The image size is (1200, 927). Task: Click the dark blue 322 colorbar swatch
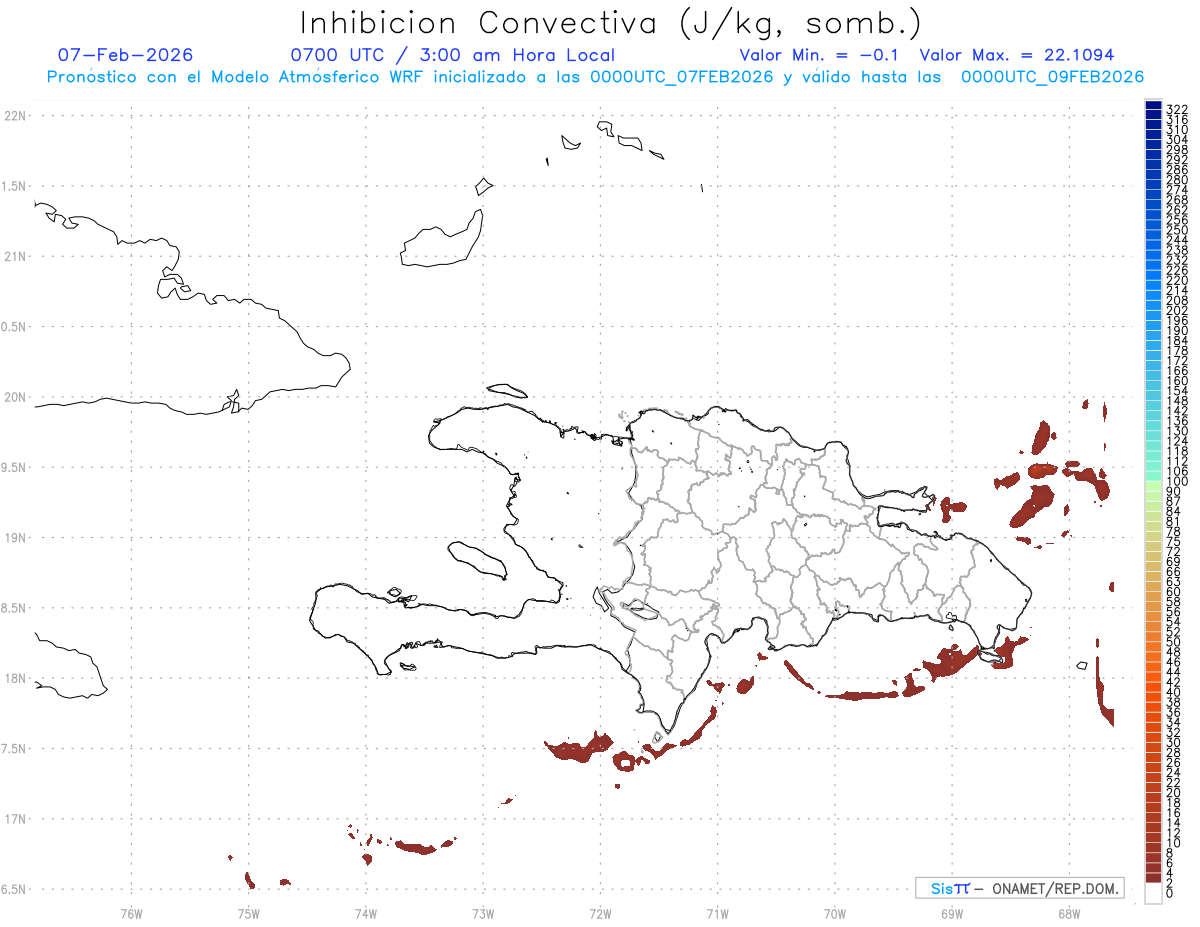click(x=1153, y=106)
